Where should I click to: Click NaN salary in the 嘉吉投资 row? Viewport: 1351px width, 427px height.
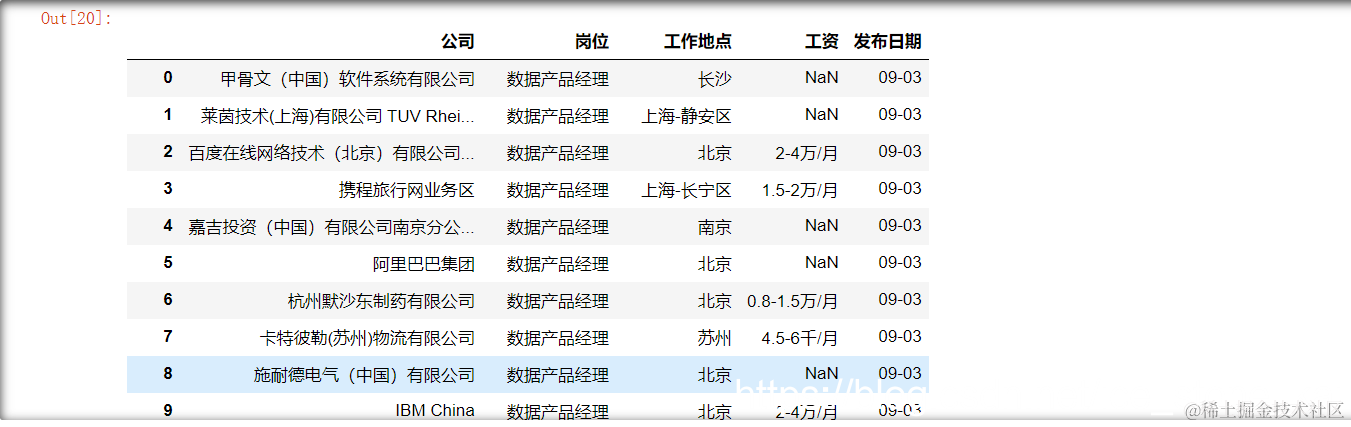[x=822, y=226]
